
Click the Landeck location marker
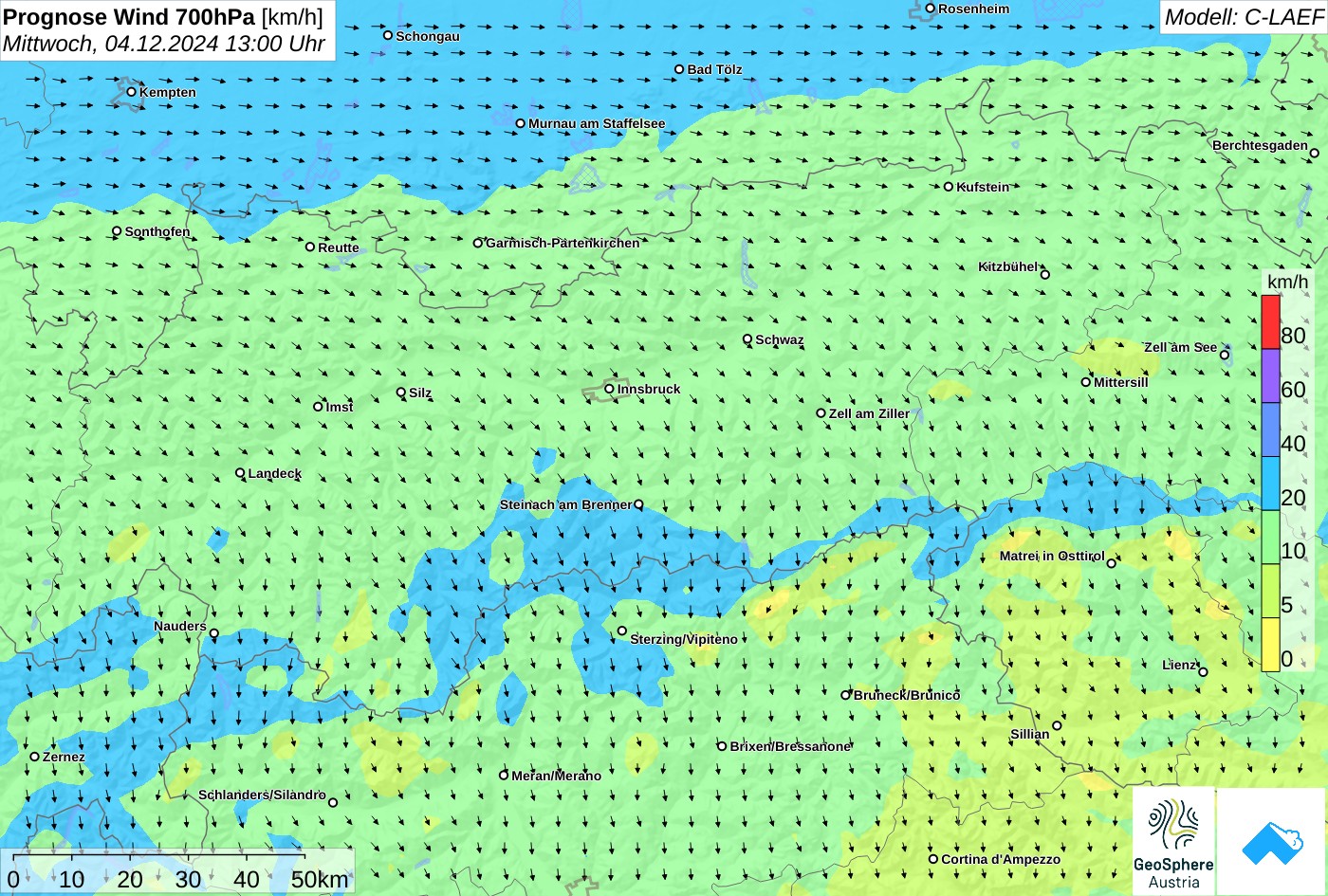tap(240, 473)
